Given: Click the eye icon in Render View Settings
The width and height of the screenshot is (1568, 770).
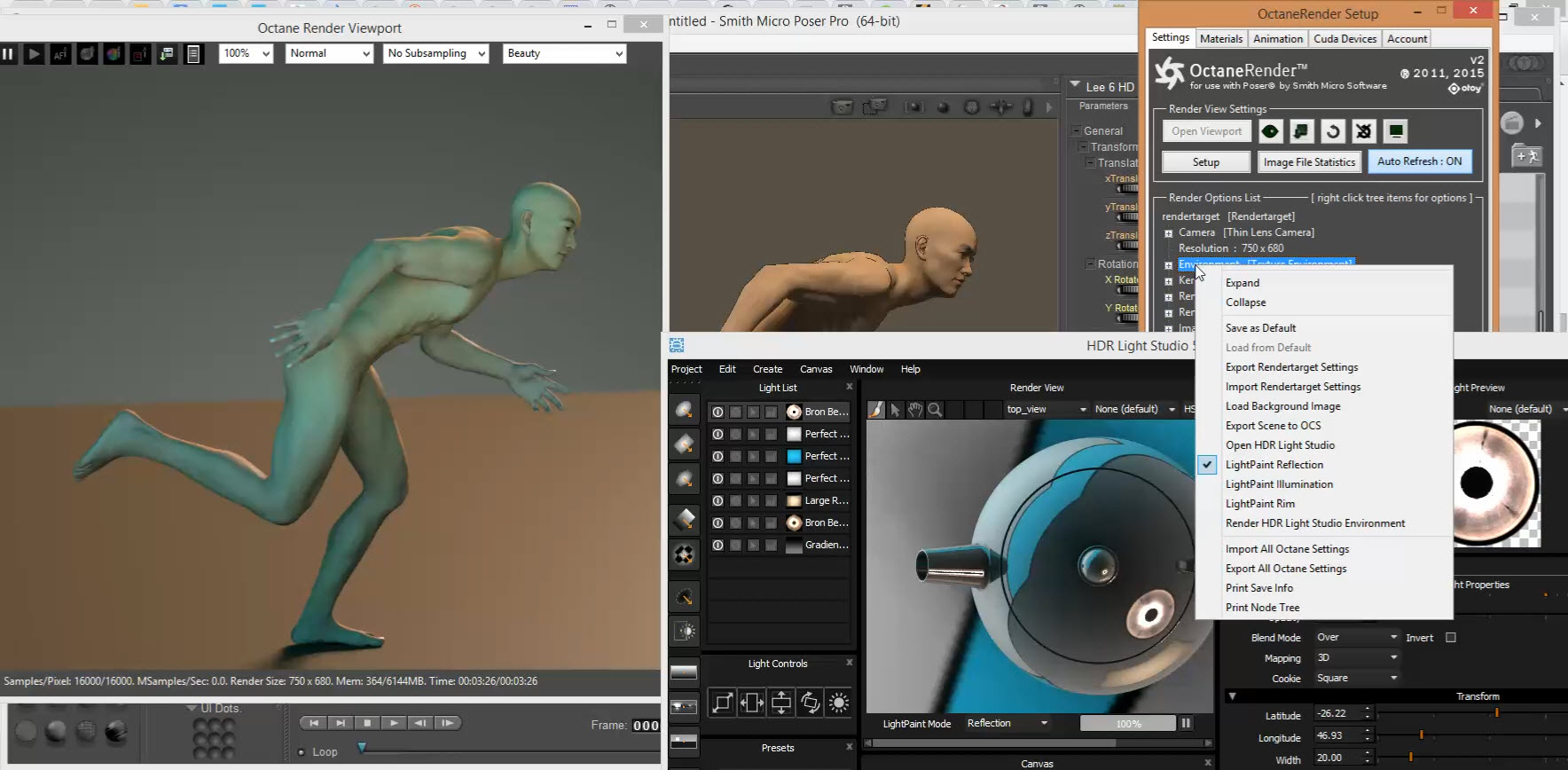Looking at the screenshot, I should 1271,131.
